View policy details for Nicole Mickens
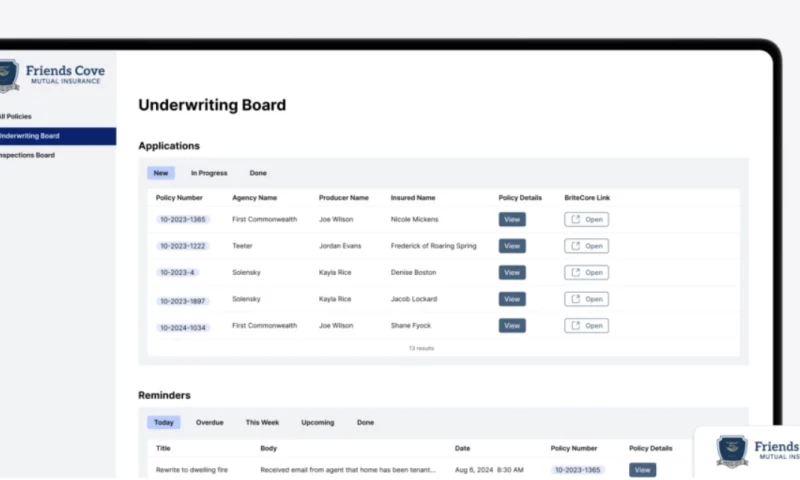Image resolution: width=800 pixels, height=480 pixels. [x=512, y=219]
